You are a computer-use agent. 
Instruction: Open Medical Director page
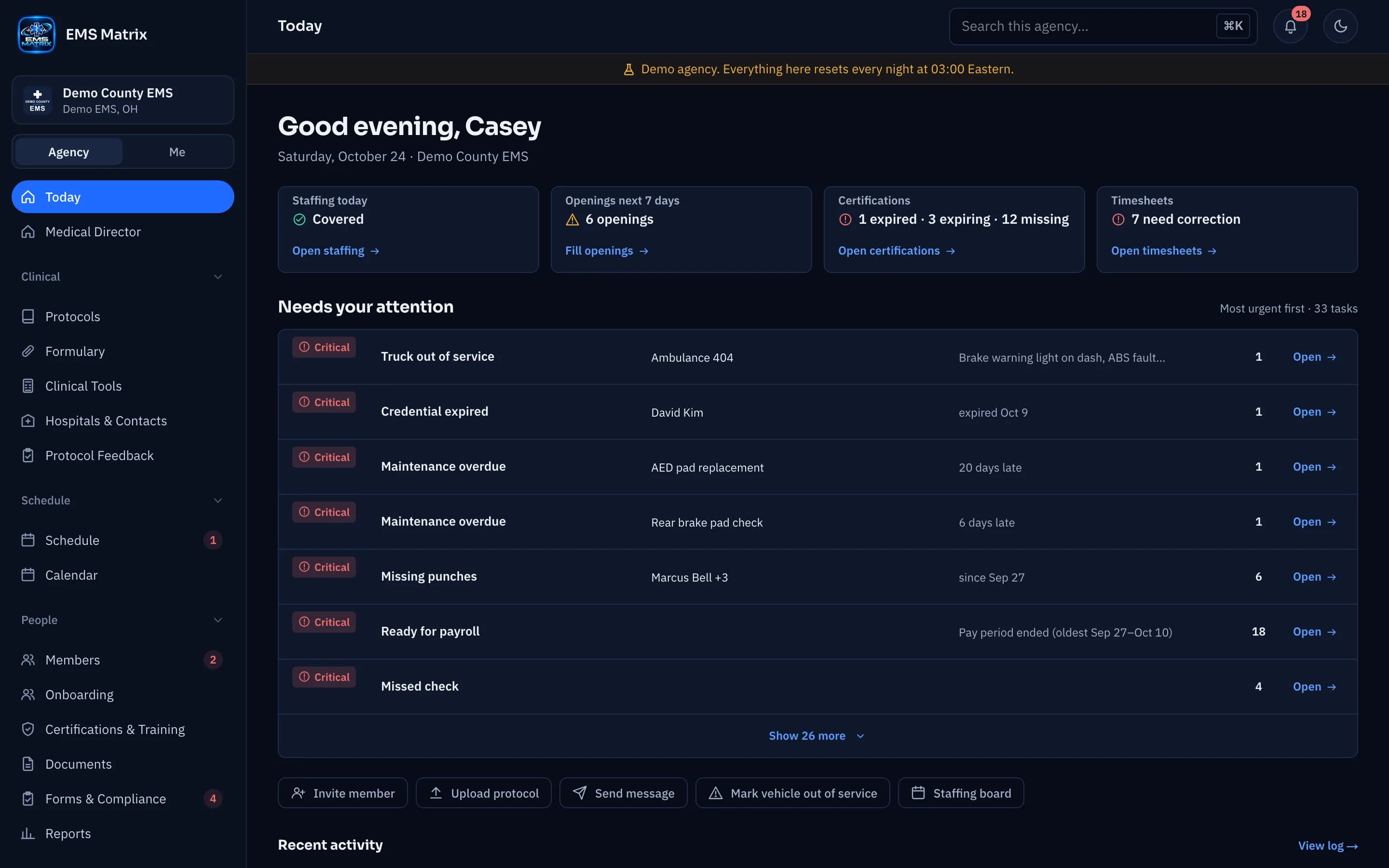pos(123,232)
